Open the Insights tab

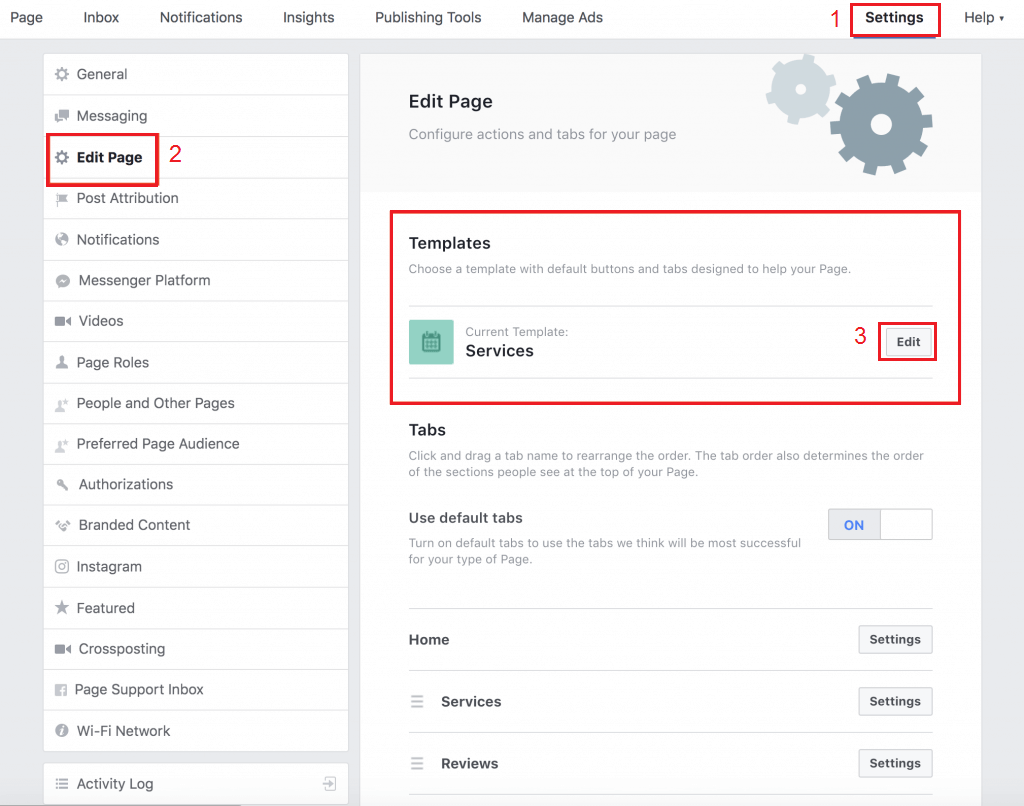click(x=308, y=17)
